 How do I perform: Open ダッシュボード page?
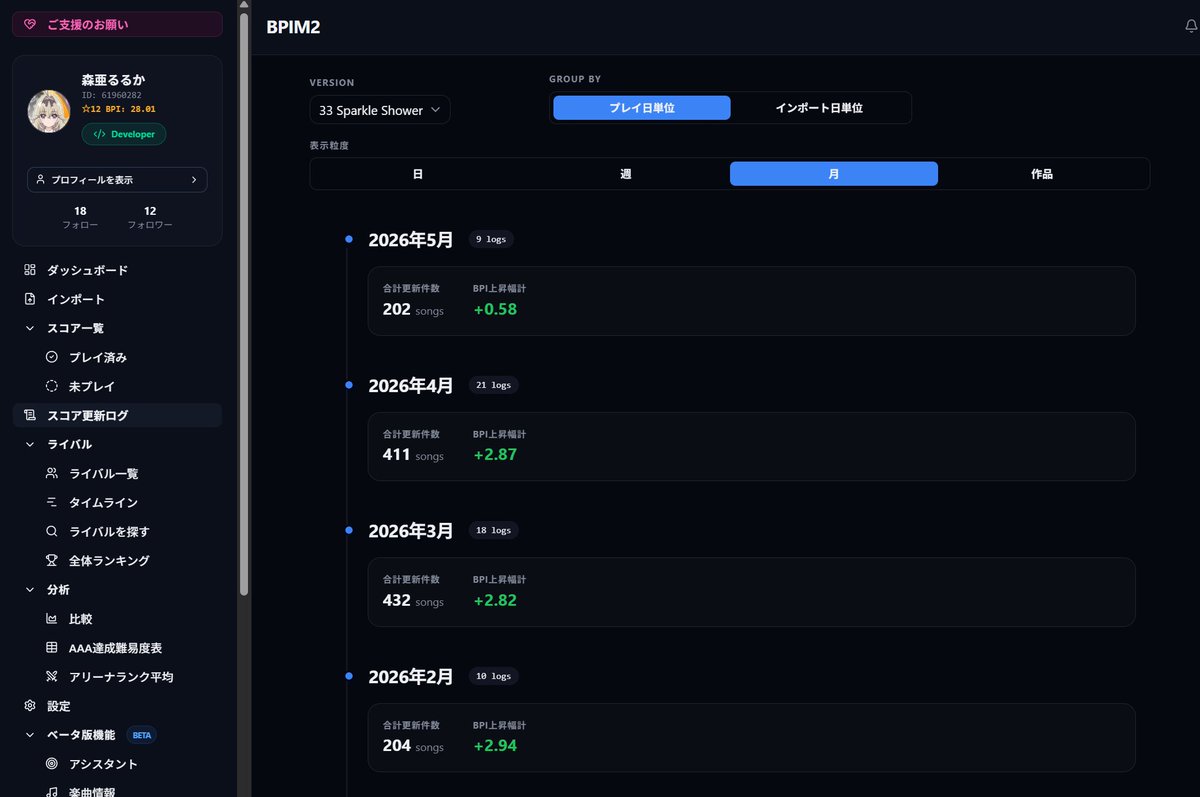click(117, 270)
